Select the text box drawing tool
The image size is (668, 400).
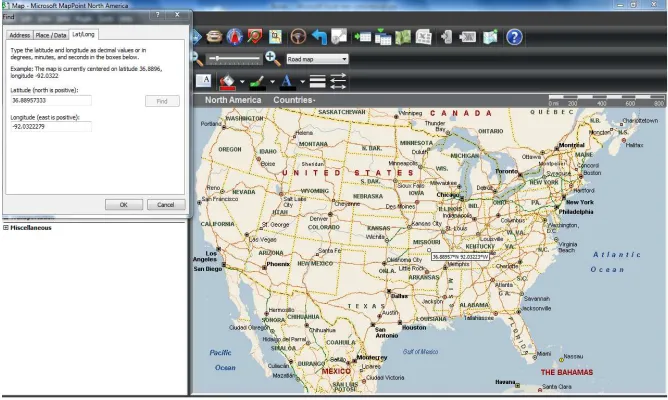pos(204,80)
